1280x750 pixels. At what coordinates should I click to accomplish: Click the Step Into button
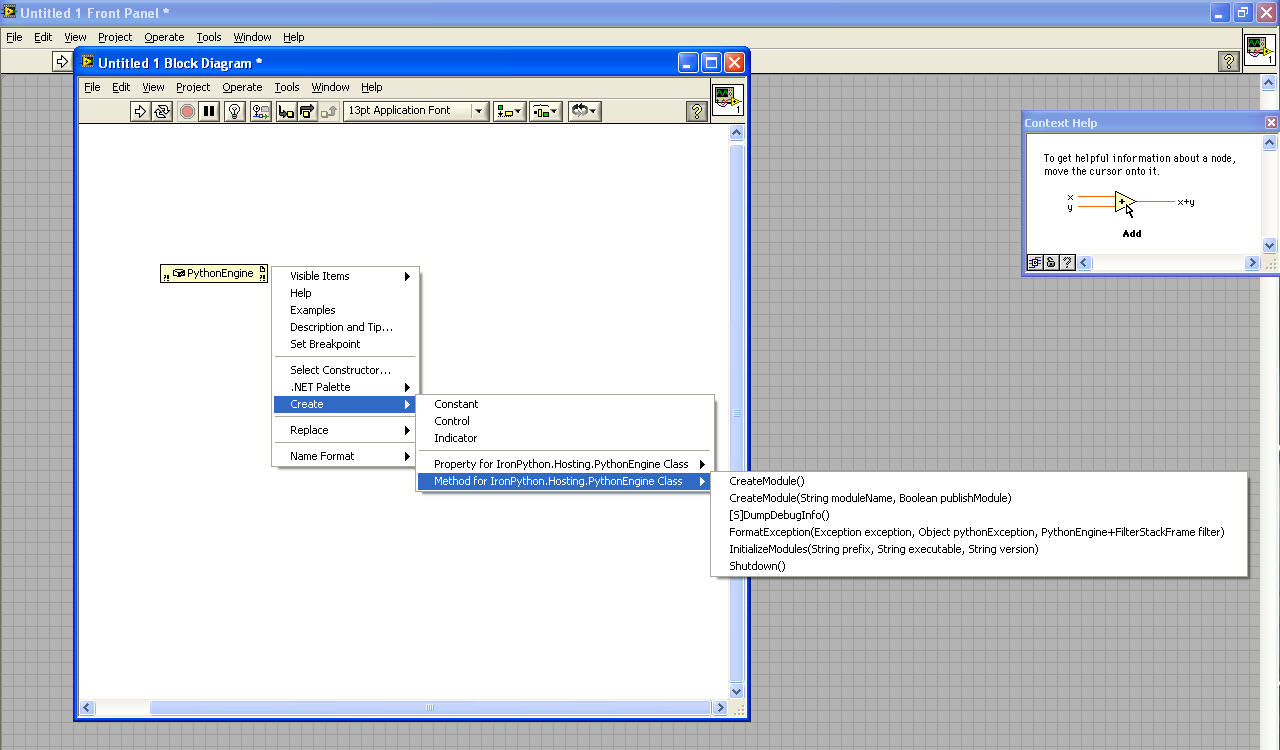pyautogui.click(x=286, y=111)
